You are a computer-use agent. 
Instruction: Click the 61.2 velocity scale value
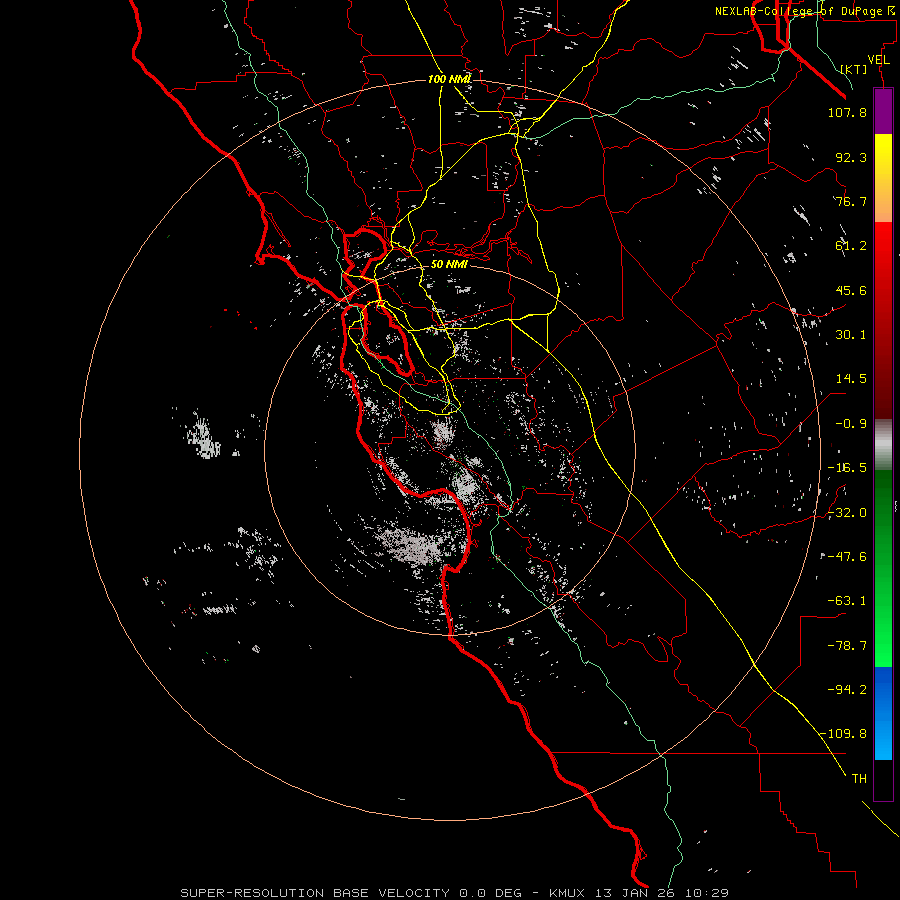(851, 246)
